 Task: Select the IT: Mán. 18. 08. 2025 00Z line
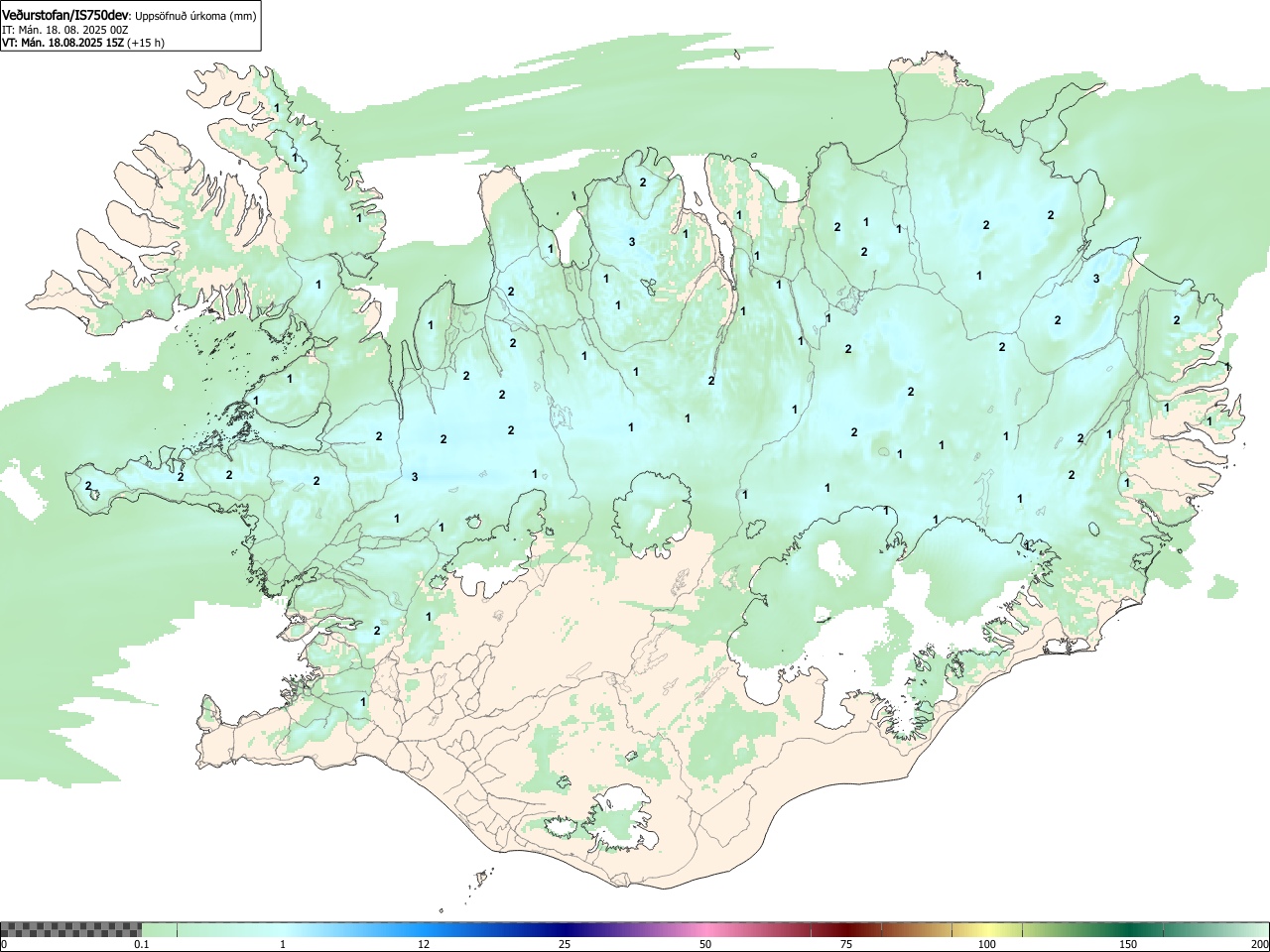[65, 30]
